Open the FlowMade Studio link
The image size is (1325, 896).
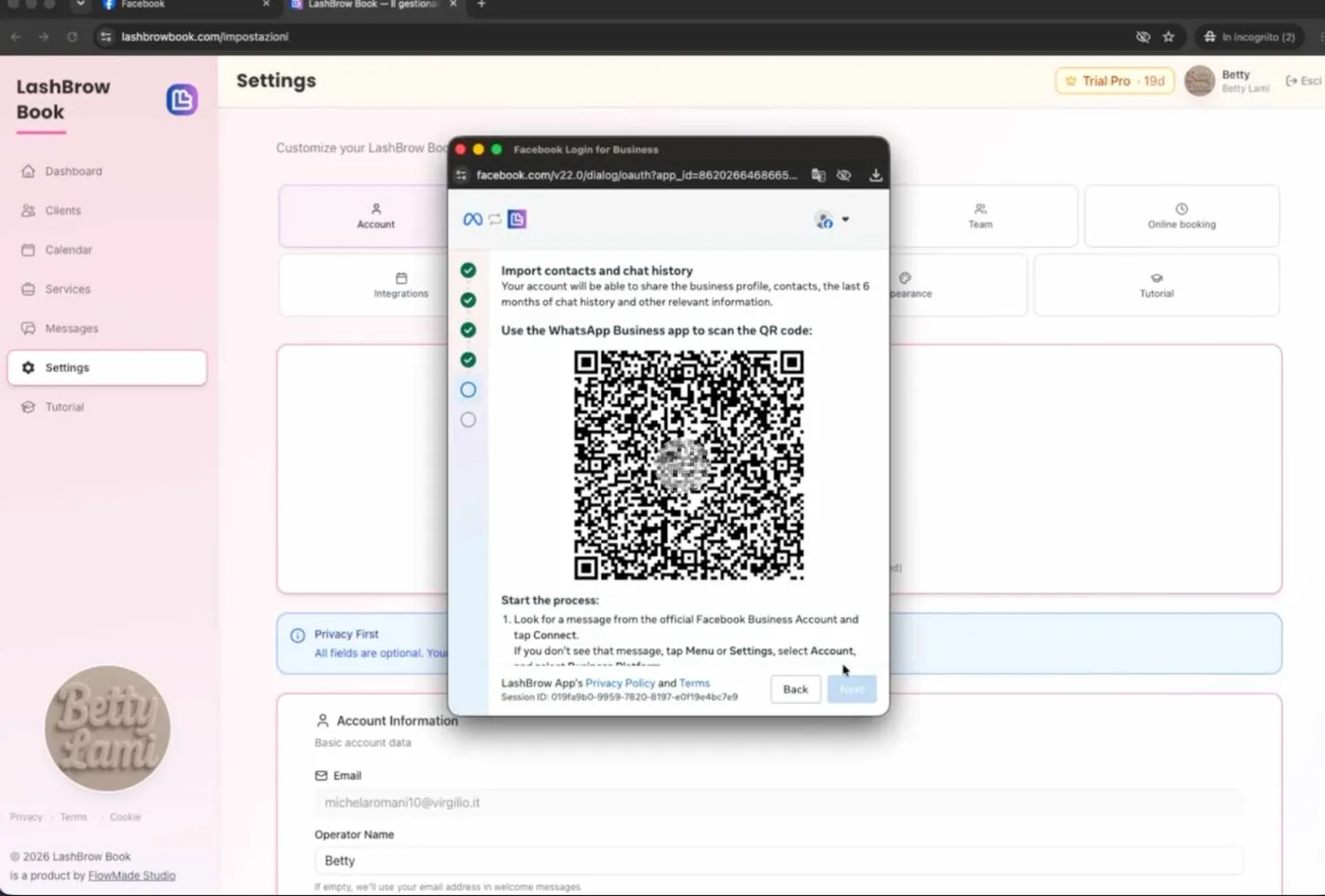coord(132,875)
